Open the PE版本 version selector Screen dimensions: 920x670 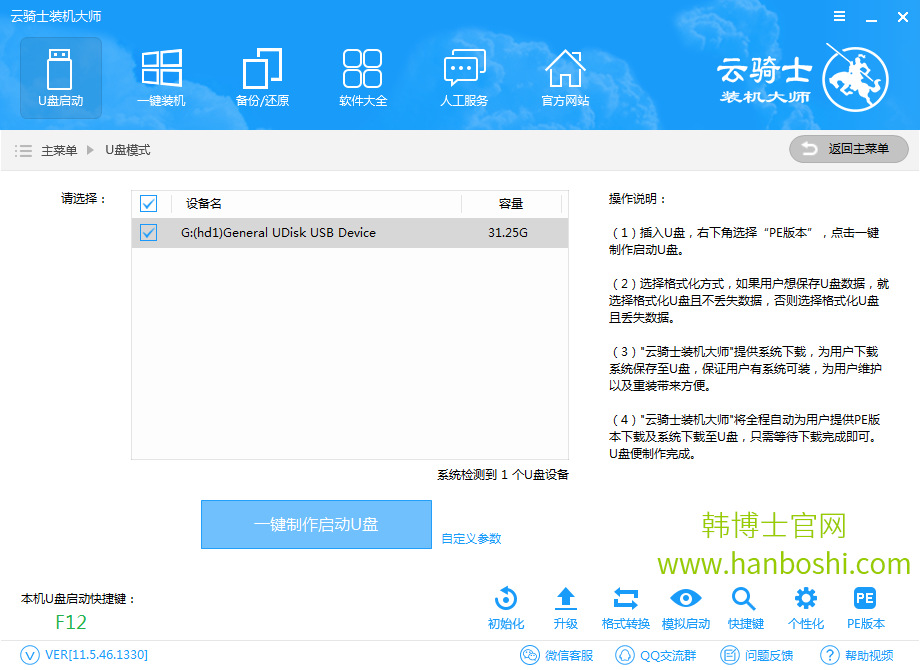click(866, 605)
